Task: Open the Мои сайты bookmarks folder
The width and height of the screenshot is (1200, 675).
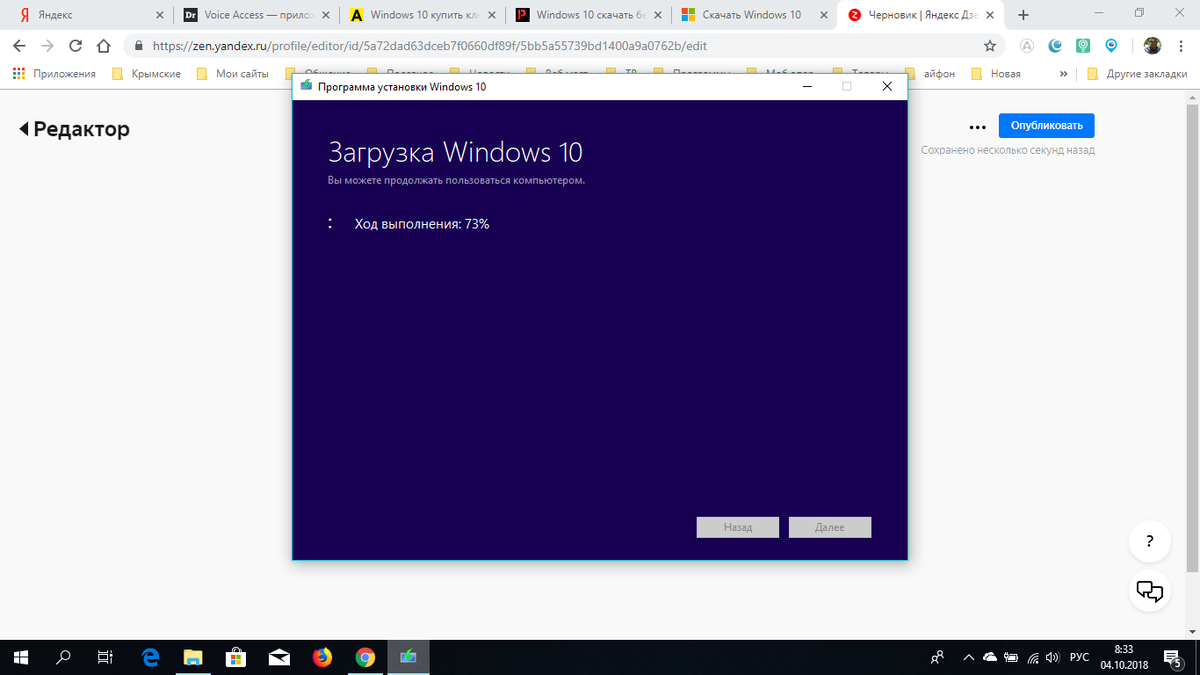Action: point(232,74)
